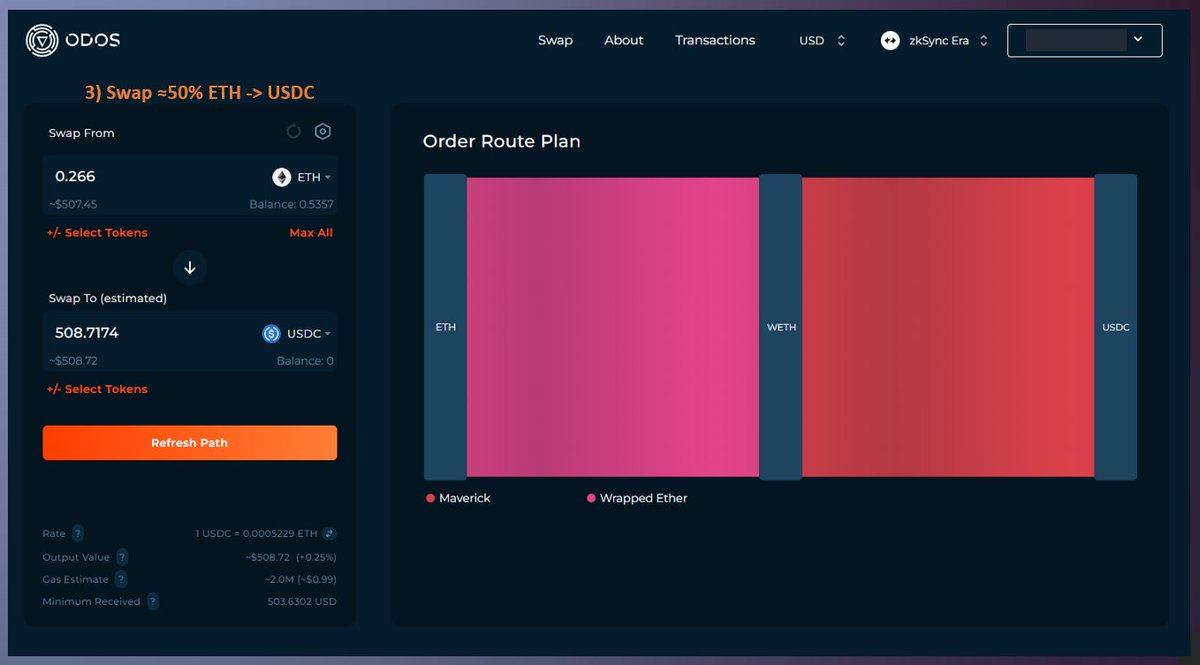
Task: Click the Wrapped Ether legend label
Action: click(x=644, y=498)
